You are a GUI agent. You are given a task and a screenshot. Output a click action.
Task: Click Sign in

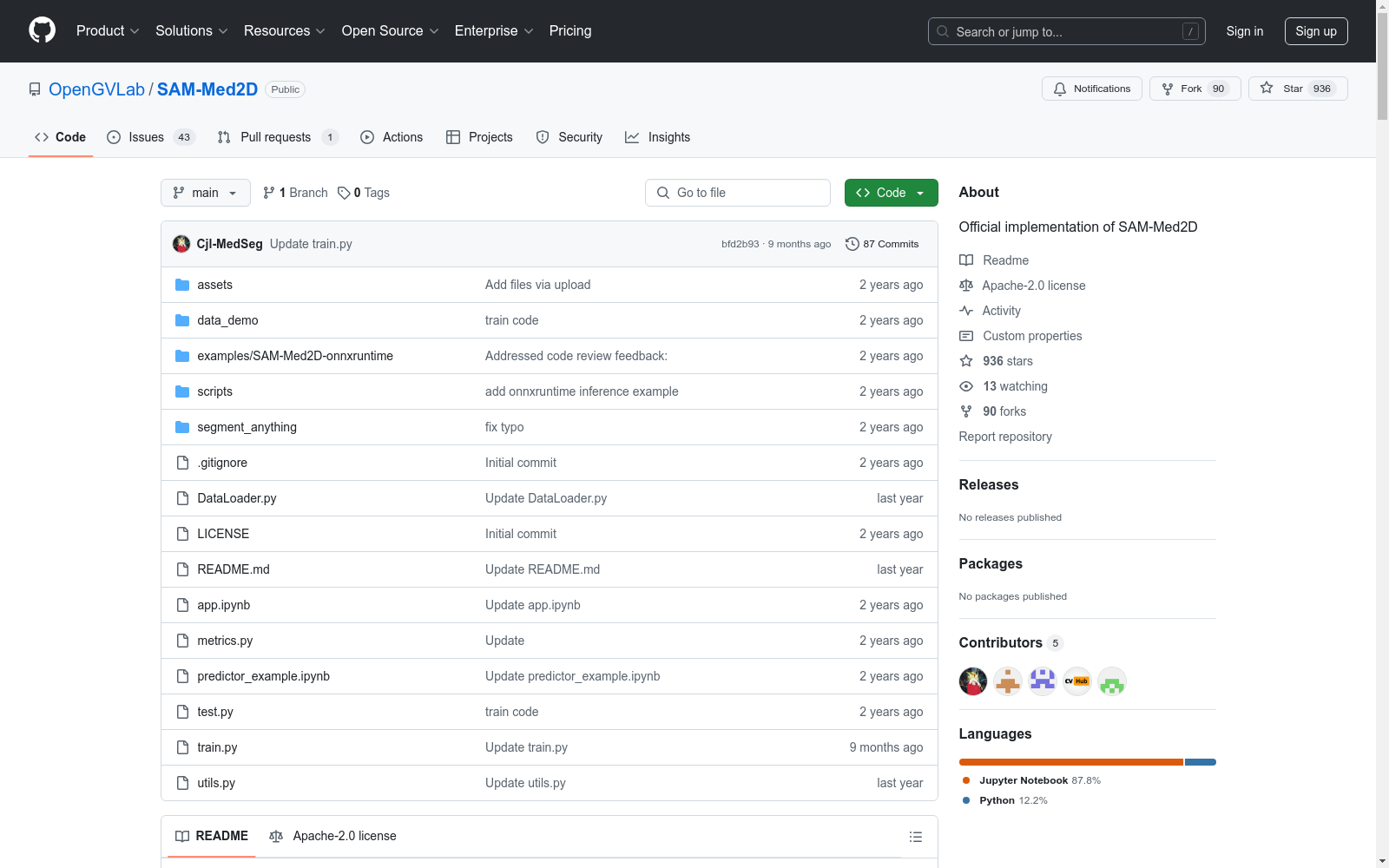click(x=1245, y=31)
